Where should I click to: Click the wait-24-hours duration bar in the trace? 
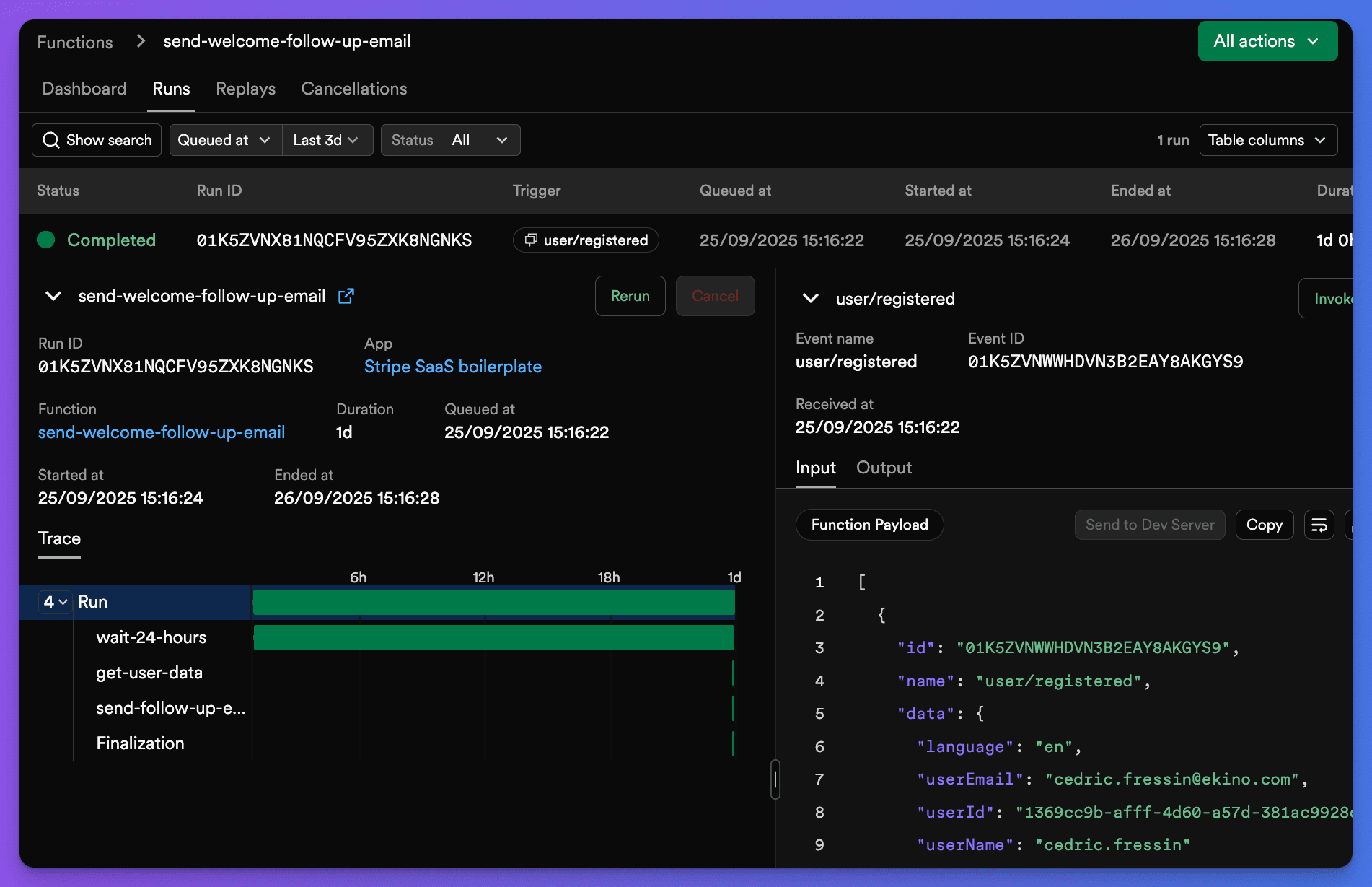493,637
